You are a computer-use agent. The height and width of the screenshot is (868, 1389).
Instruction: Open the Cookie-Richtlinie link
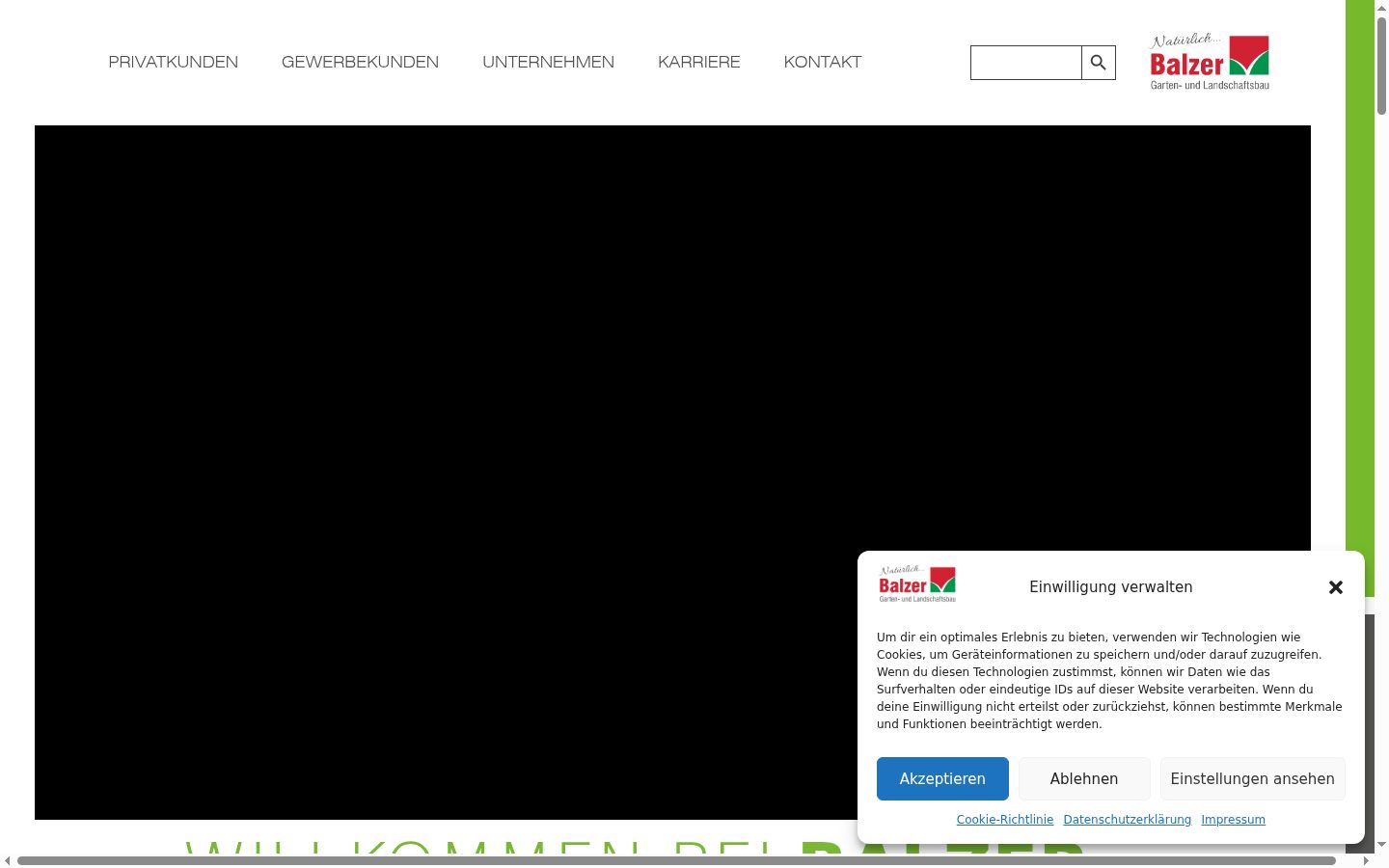click(x=1005, y=820)
